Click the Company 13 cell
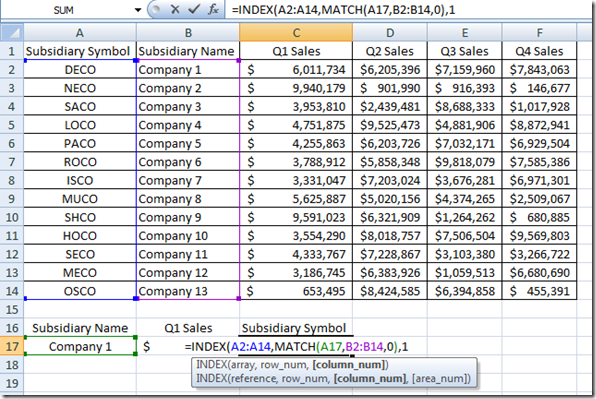Viewport: 596px width, 399px height. pyautogui.click(x=188, y=291)
